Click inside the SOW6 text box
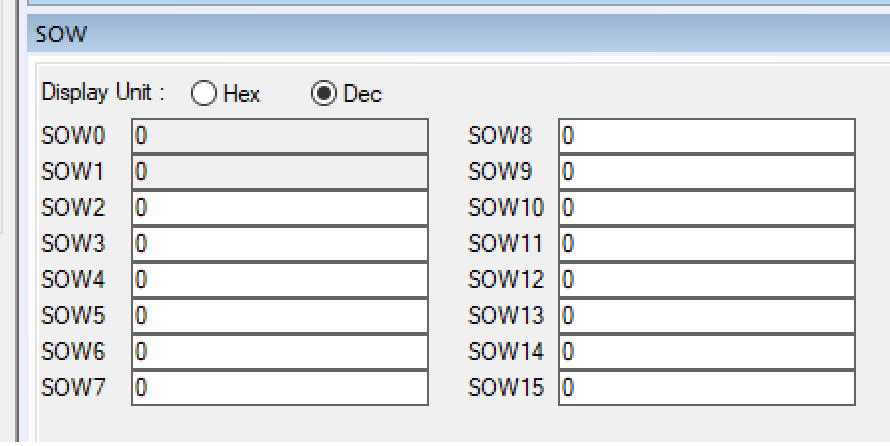890x446 pixels. 279,352
